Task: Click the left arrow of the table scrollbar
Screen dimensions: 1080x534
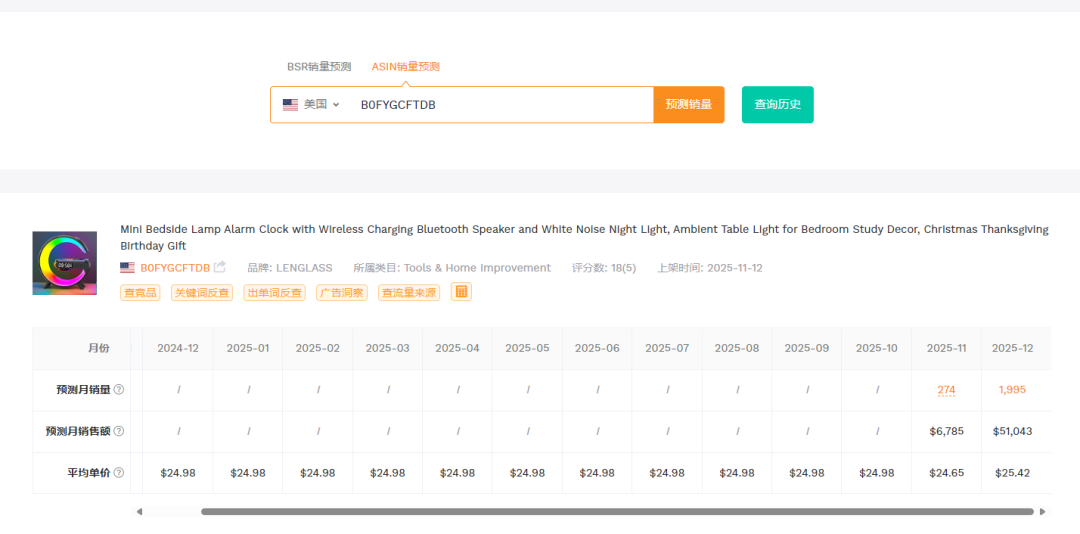Action: pos(139,512)
